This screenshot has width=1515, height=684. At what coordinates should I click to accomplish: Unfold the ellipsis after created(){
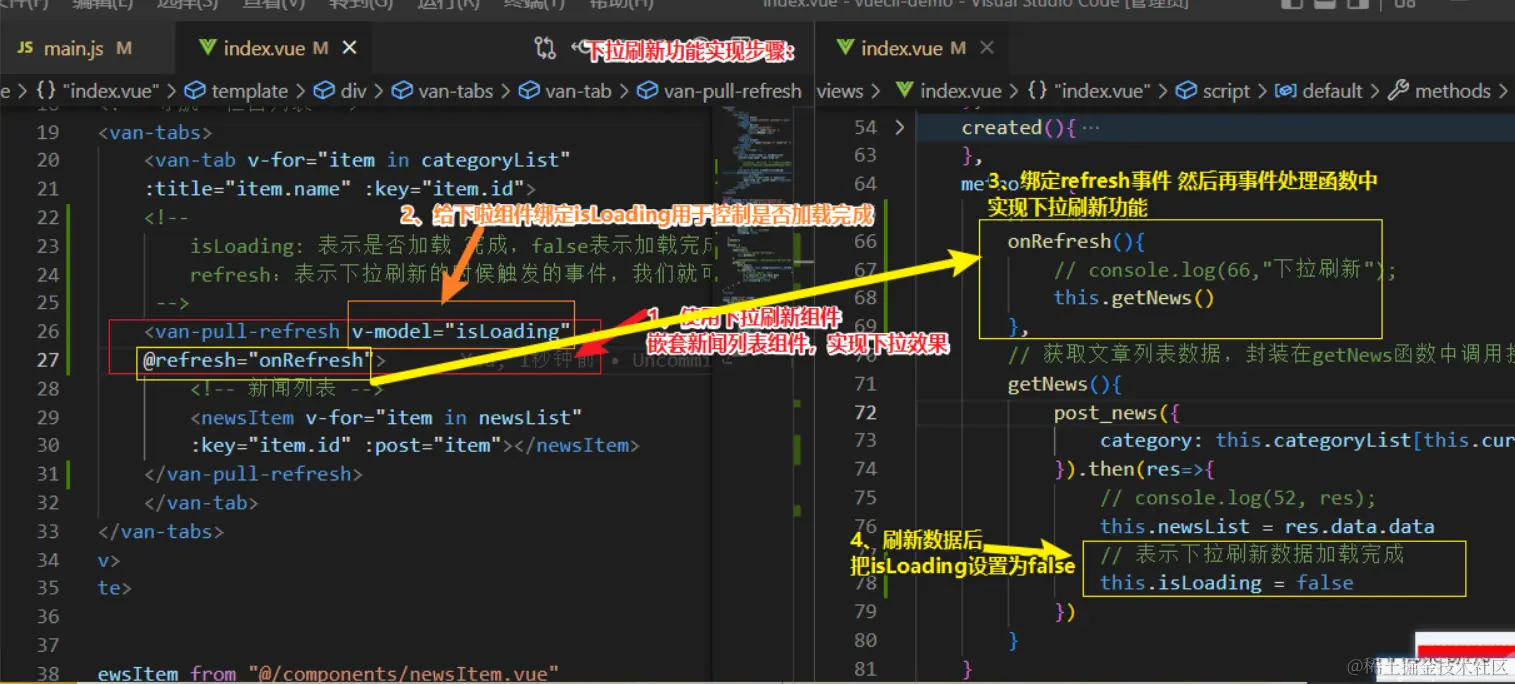(1090, 128)
